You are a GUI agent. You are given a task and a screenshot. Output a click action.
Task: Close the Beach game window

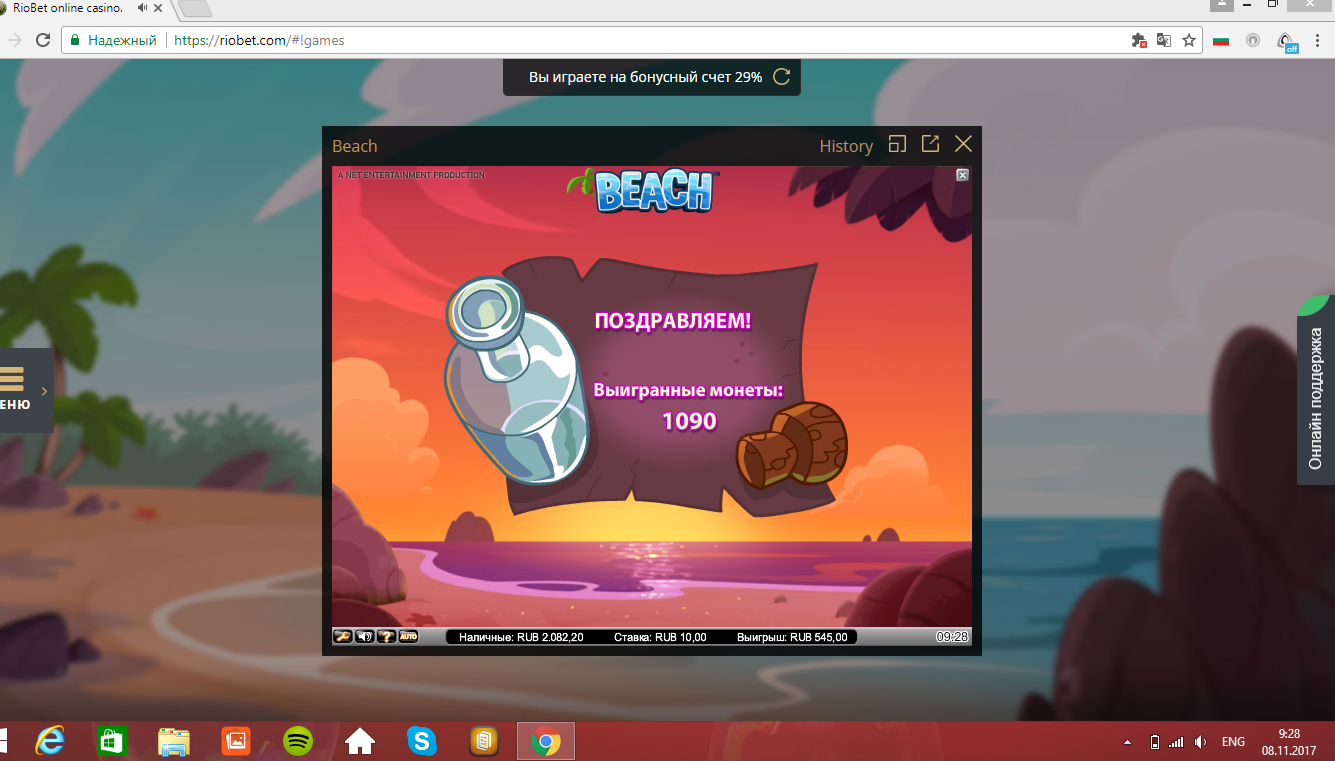963,144
